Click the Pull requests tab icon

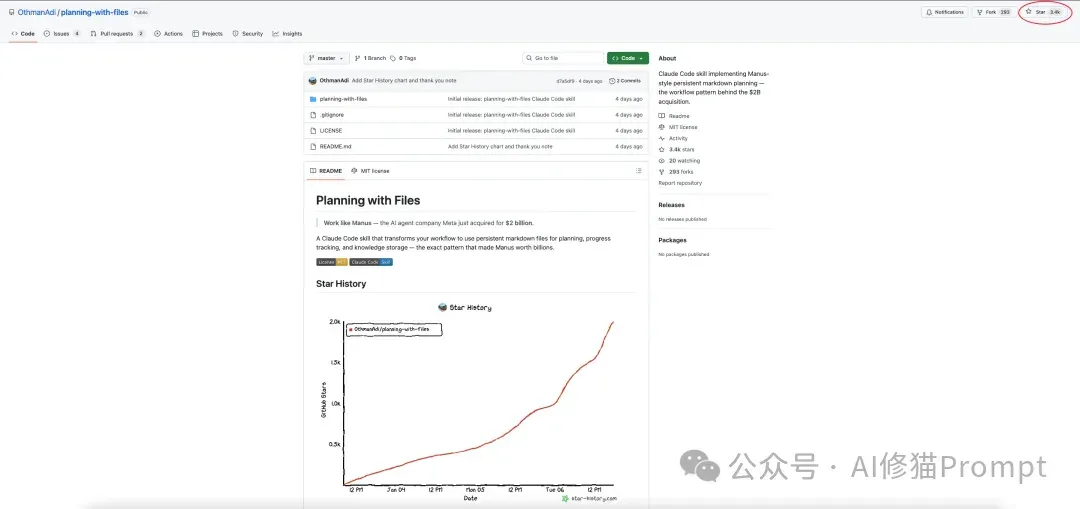[x=94, y=33]
